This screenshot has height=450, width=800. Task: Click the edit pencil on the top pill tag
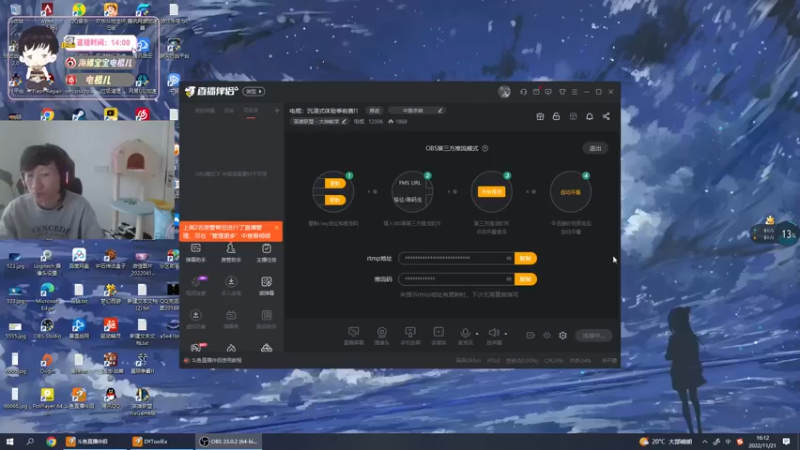pos(440,110)
